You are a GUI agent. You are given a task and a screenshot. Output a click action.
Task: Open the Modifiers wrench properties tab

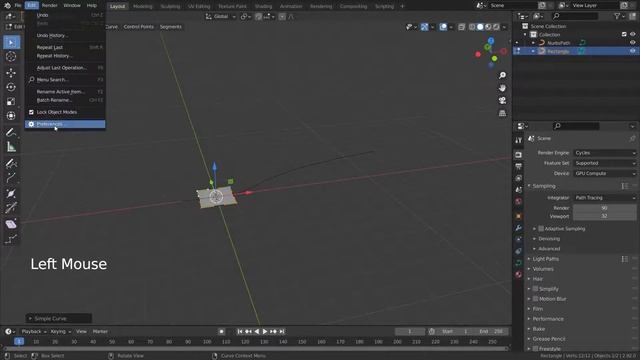click(x=518, y=228)
